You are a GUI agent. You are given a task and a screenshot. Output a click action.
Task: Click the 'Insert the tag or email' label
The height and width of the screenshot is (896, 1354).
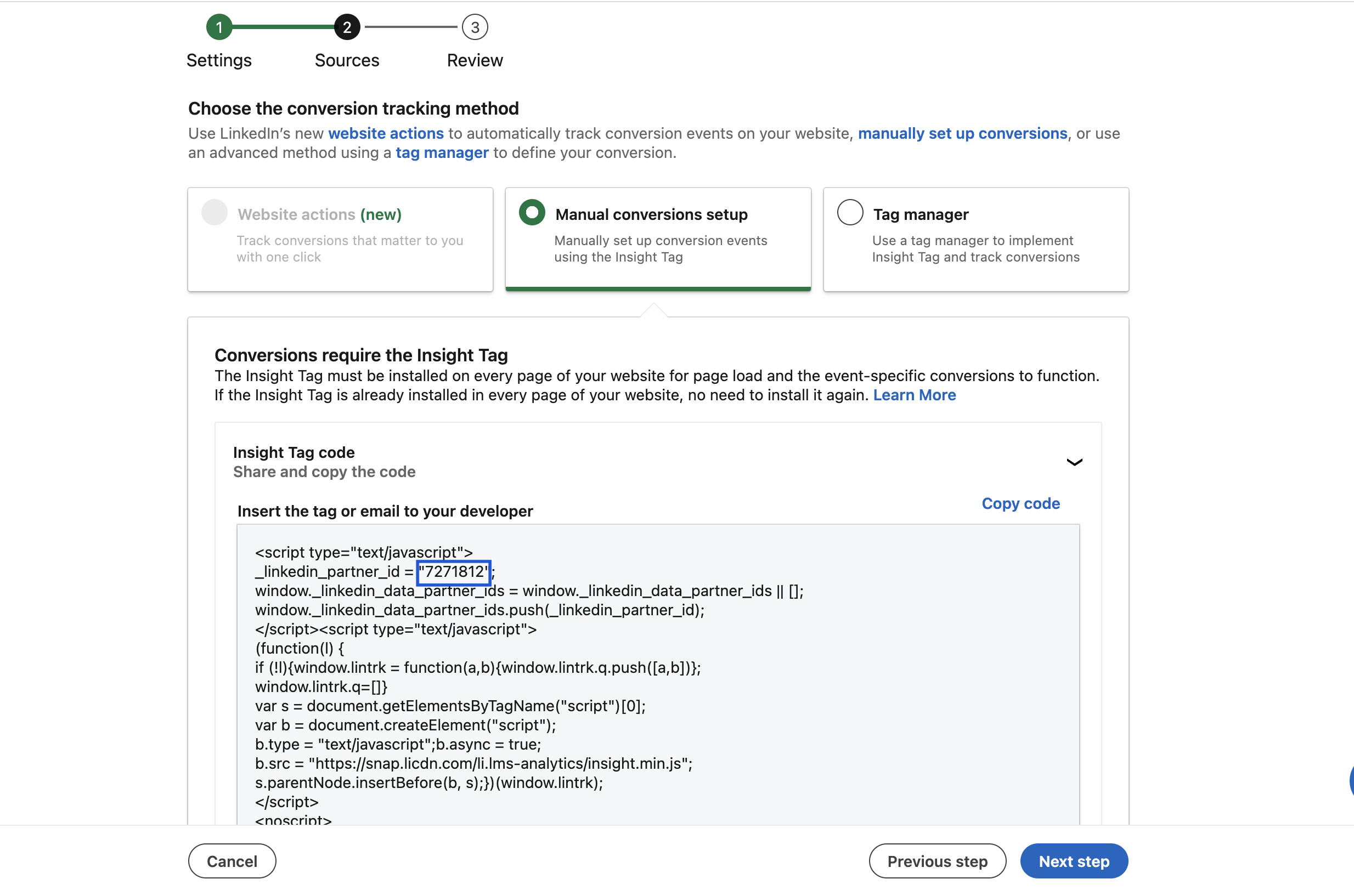coord(385,511)
